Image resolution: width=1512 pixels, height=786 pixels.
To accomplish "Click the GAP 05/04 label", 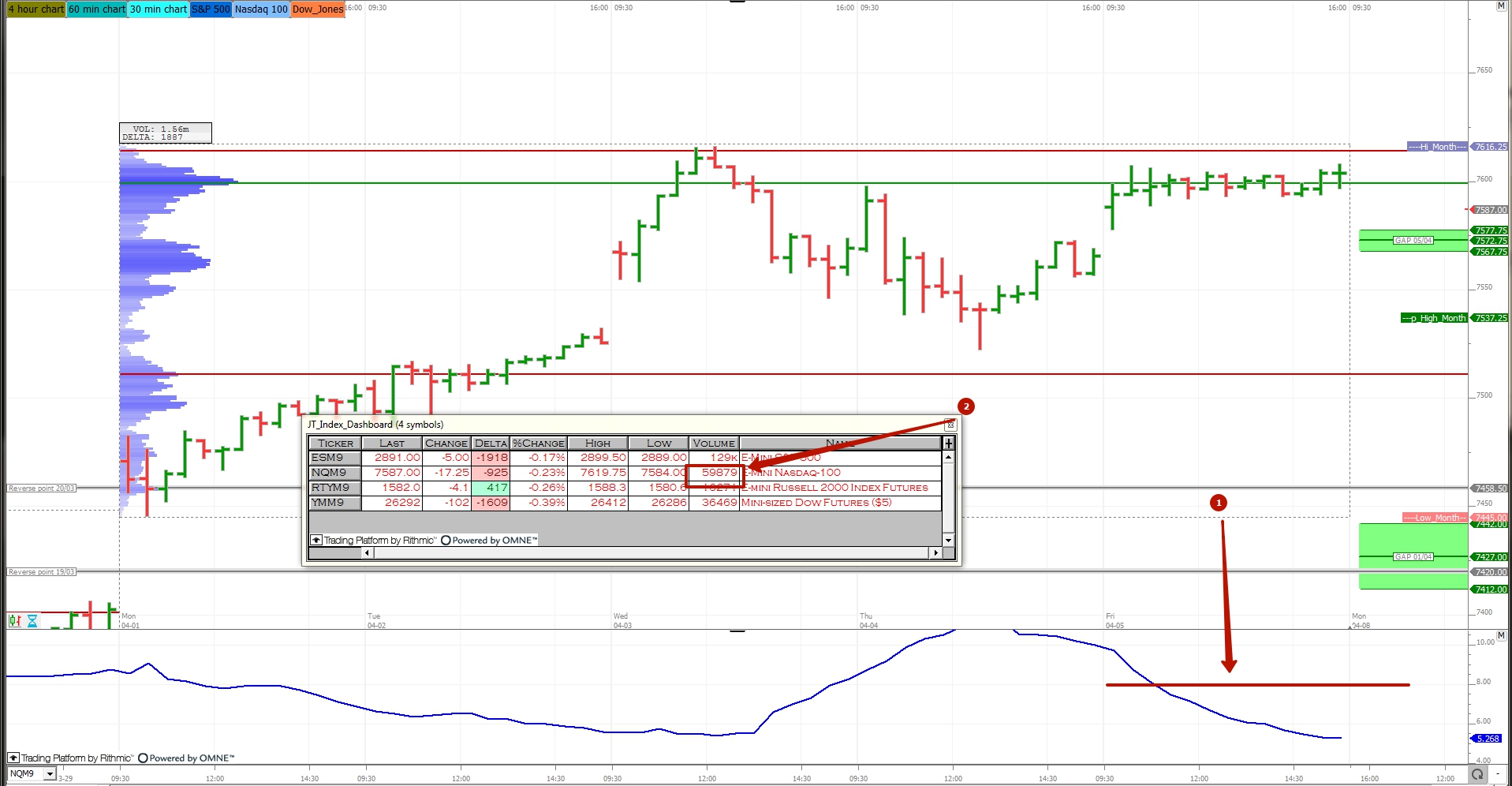I will click(x=1413, y=241).
